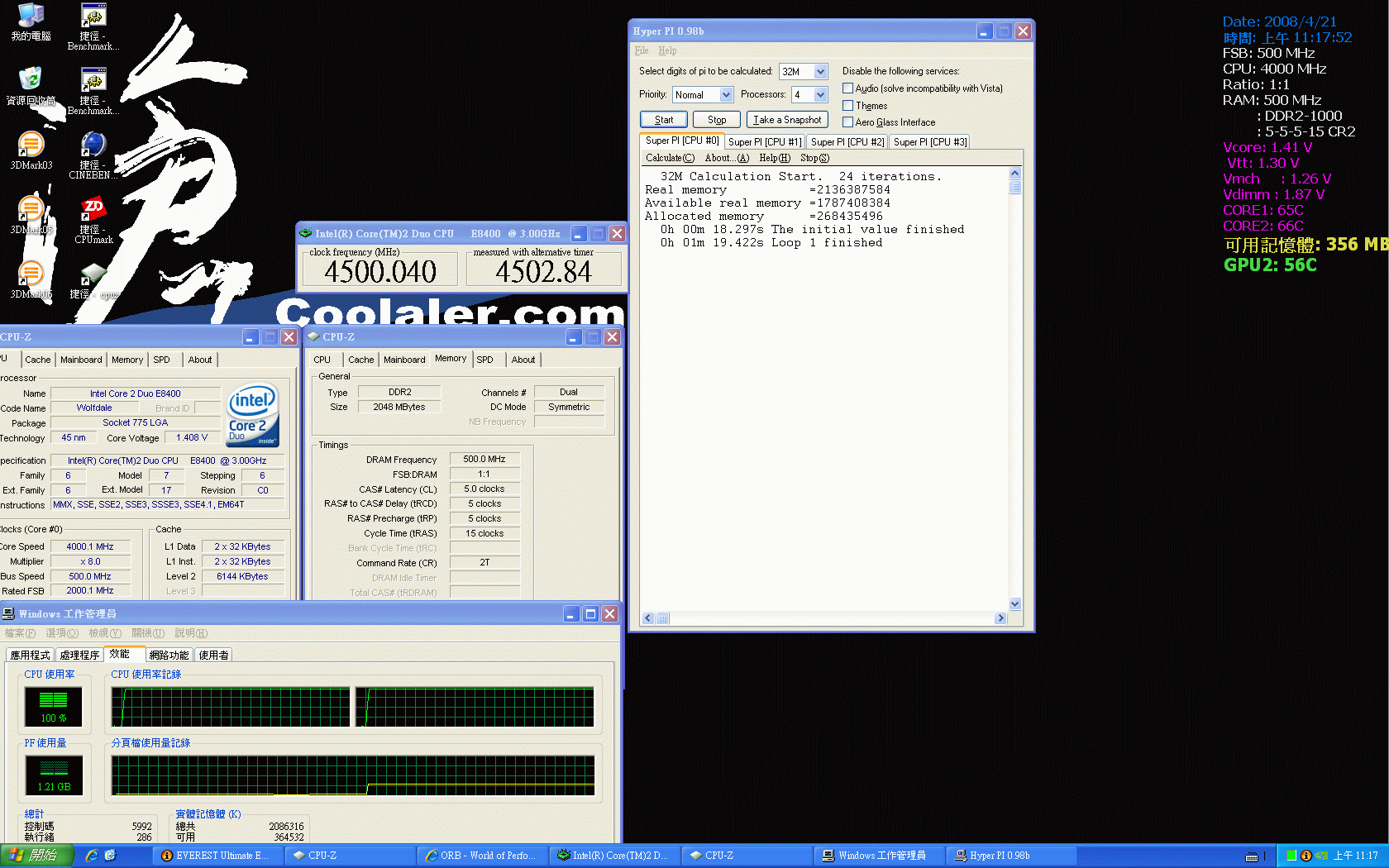Click Hyper PI output scroll down arrow
Screen dimensions: 1389x868
tap(1015, 604)
